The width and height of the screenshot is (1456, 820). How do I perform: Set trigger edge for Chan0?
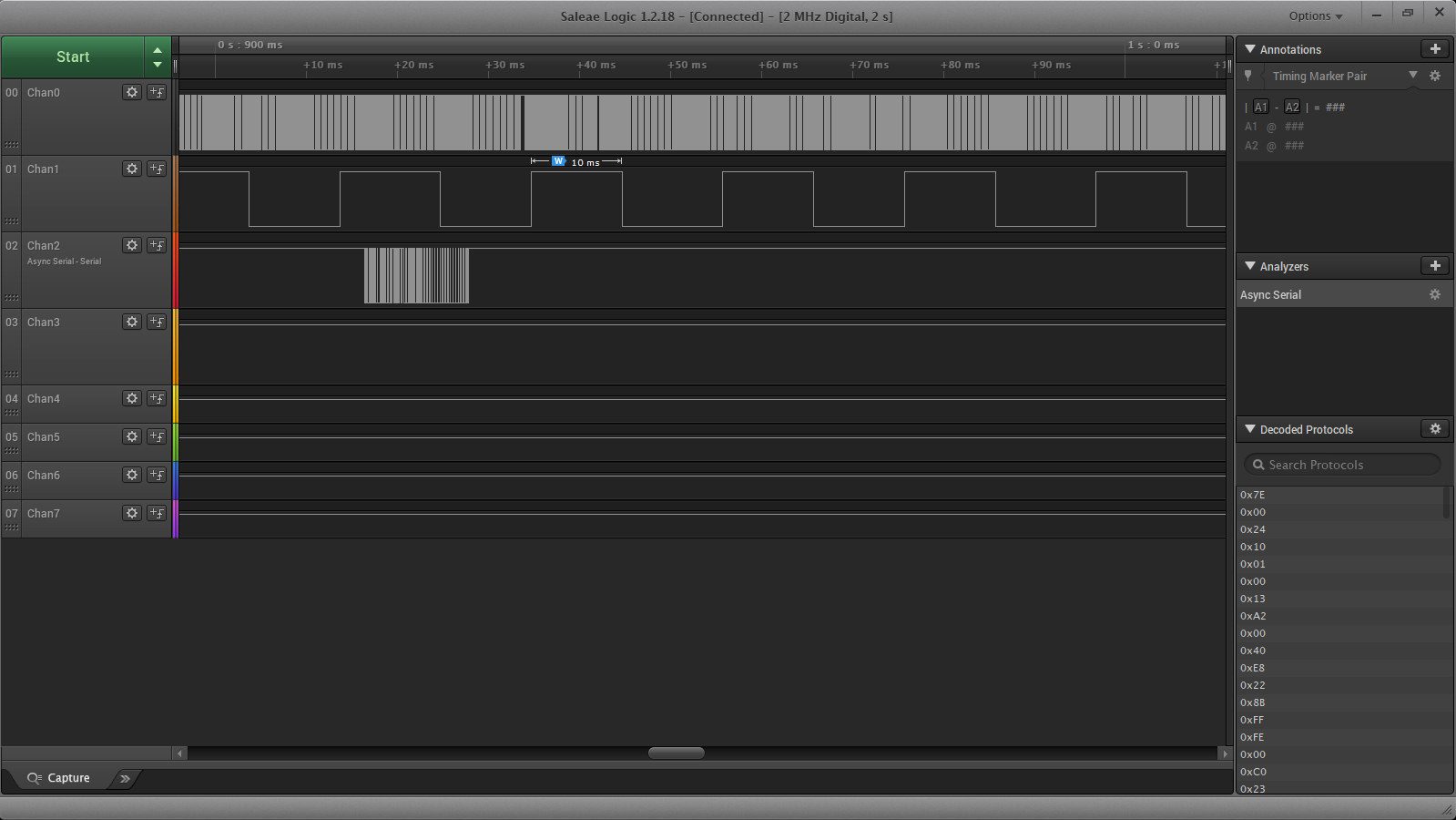tap(157, 92)
